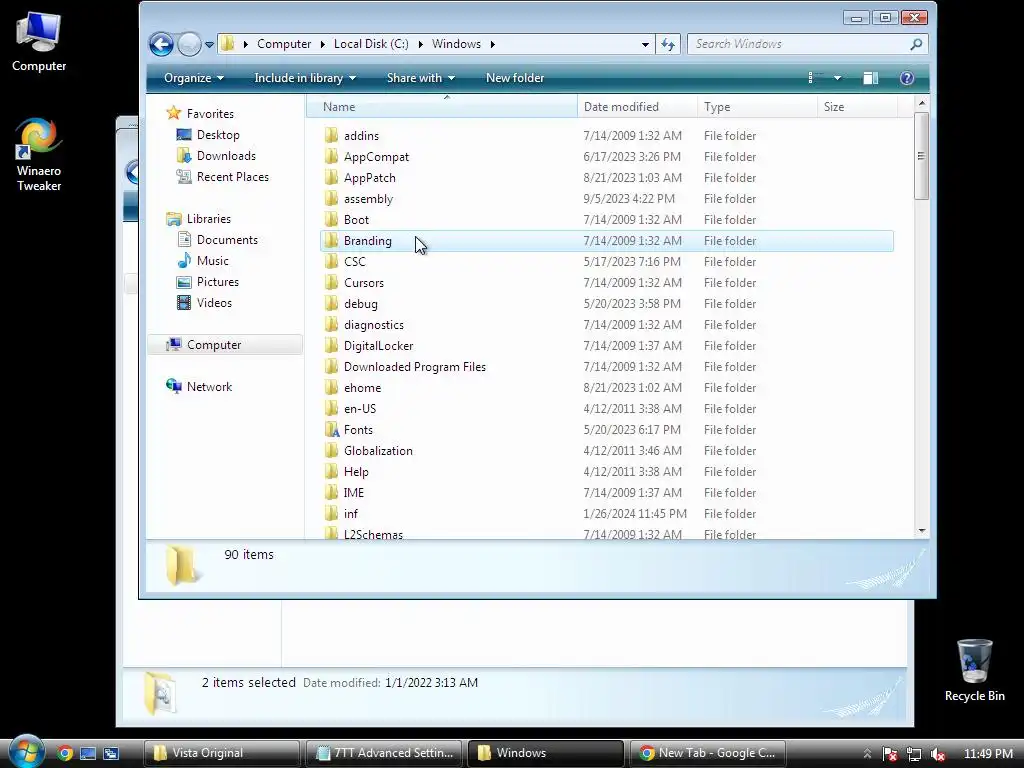
Task: Click the scrollbar up arrow in the file list
Action: tap(921, 103)
